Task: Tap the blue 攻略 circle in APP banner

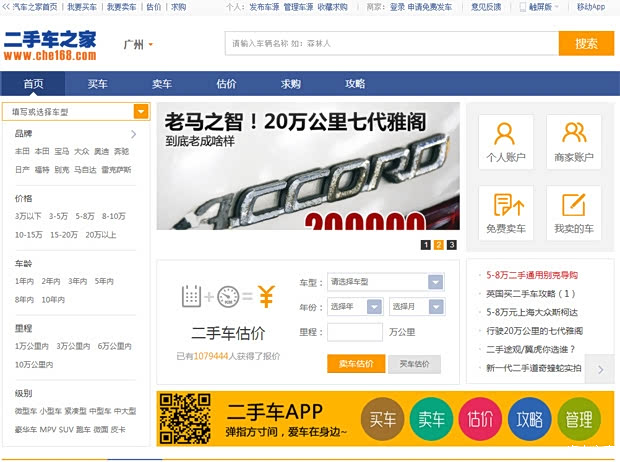Action: tap(529, 419)
